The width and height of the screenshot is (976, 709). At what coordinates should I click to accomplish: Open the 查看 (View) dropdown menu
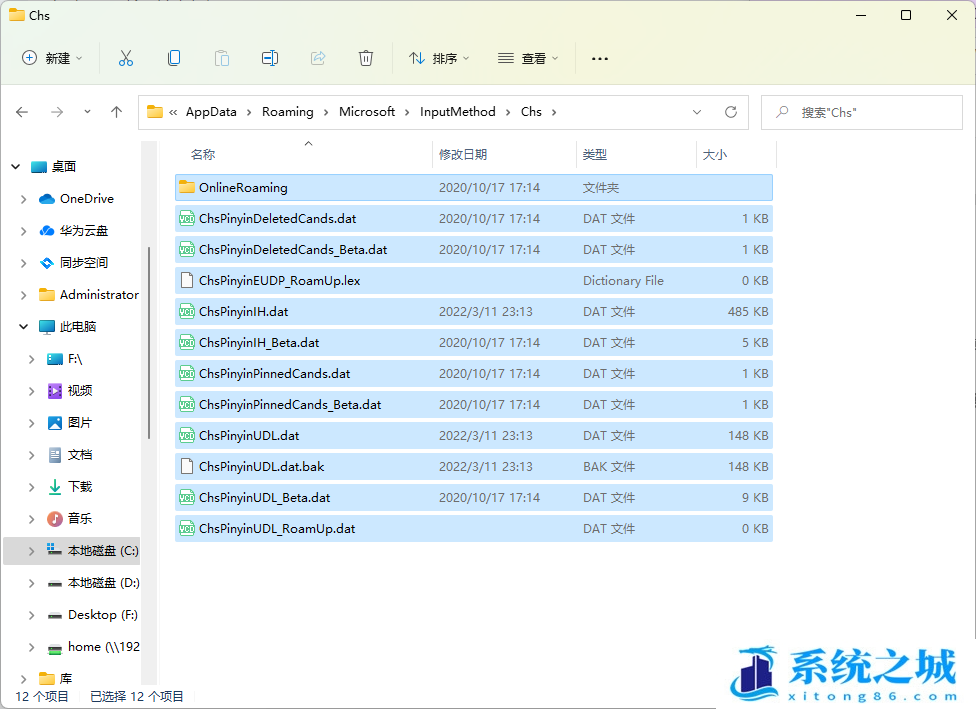tap(528, 58)
